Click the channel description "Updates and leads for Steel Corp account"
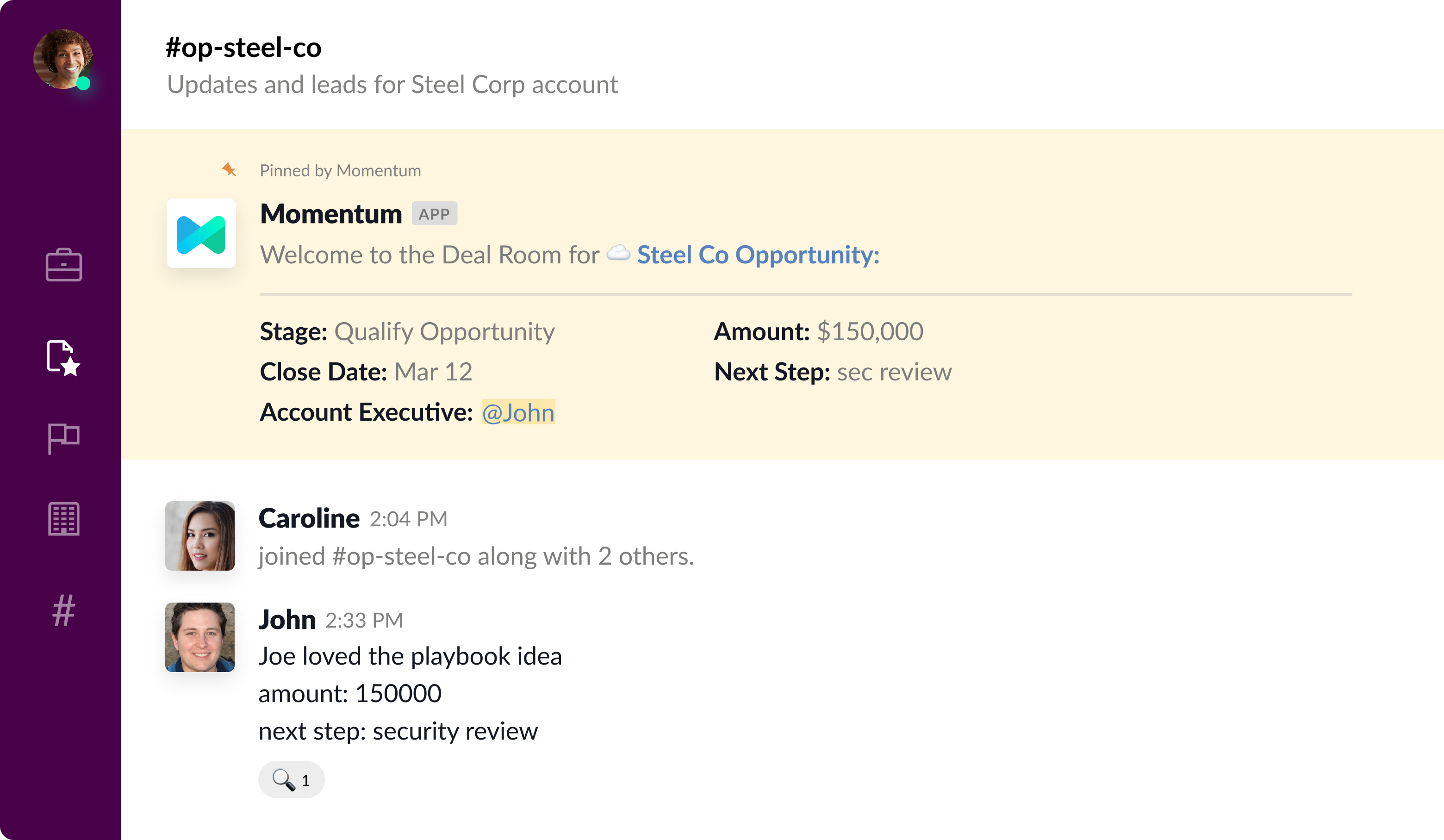1444x840 pixels. (x=392, y=85)
